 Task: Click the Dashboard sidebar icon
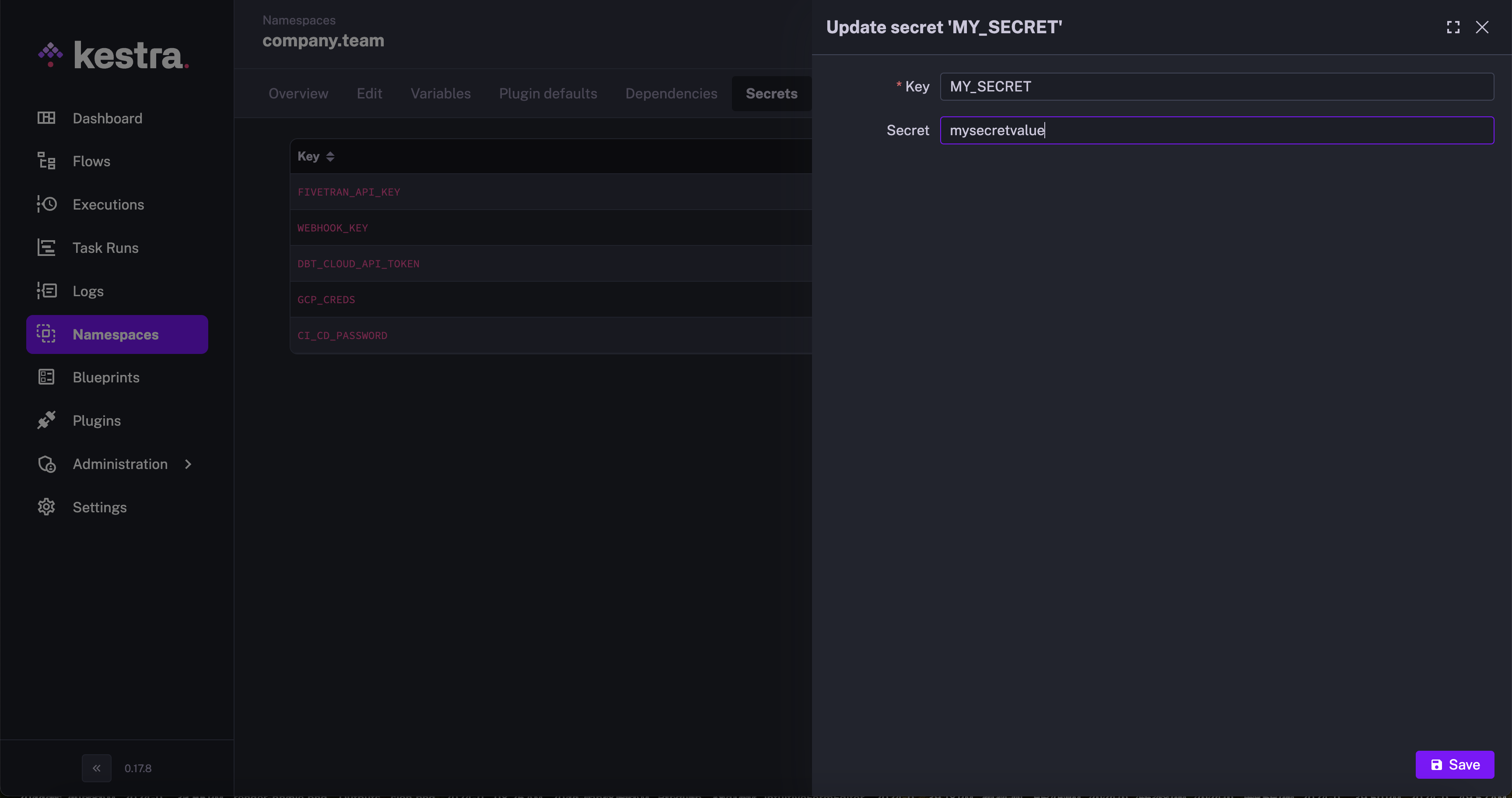[x=46, y=118]
